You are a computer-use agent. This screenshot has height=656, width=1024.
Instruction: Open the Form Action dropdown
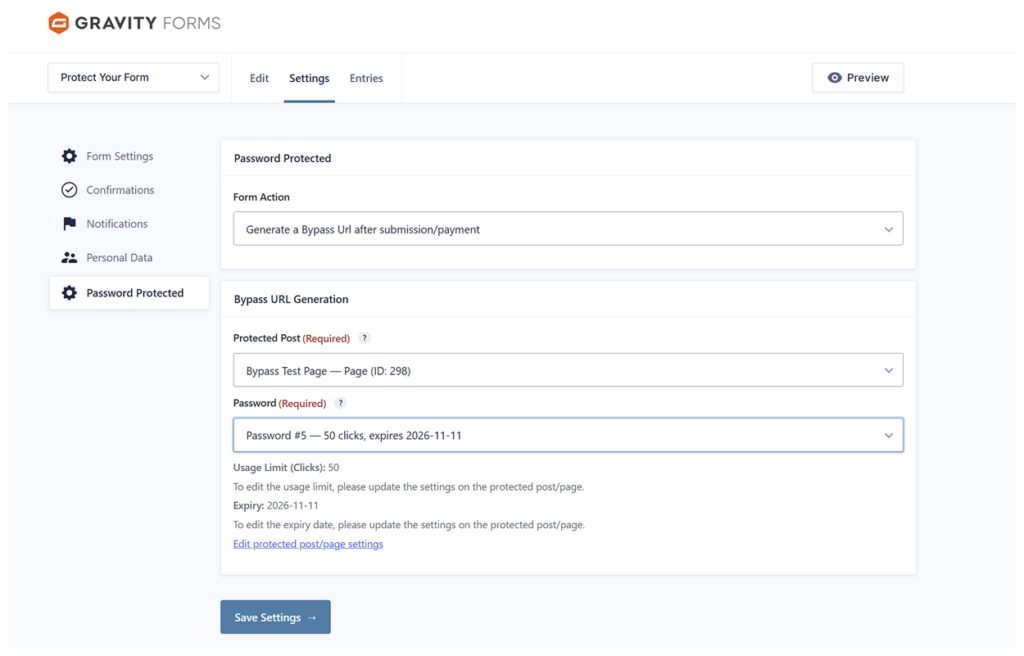click(x=568, y=229)
